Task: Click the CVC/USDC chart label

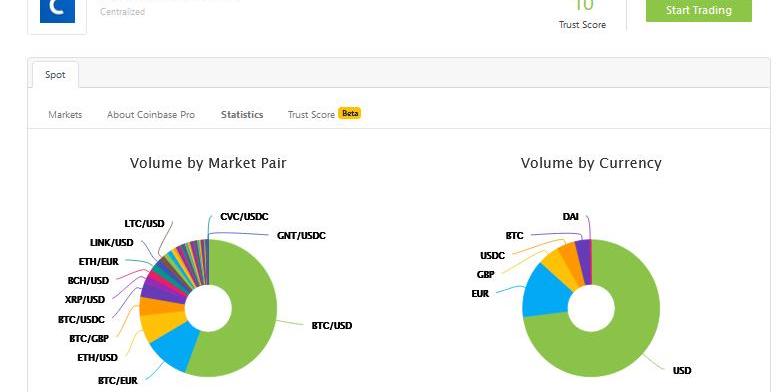Action: point(244,217)
